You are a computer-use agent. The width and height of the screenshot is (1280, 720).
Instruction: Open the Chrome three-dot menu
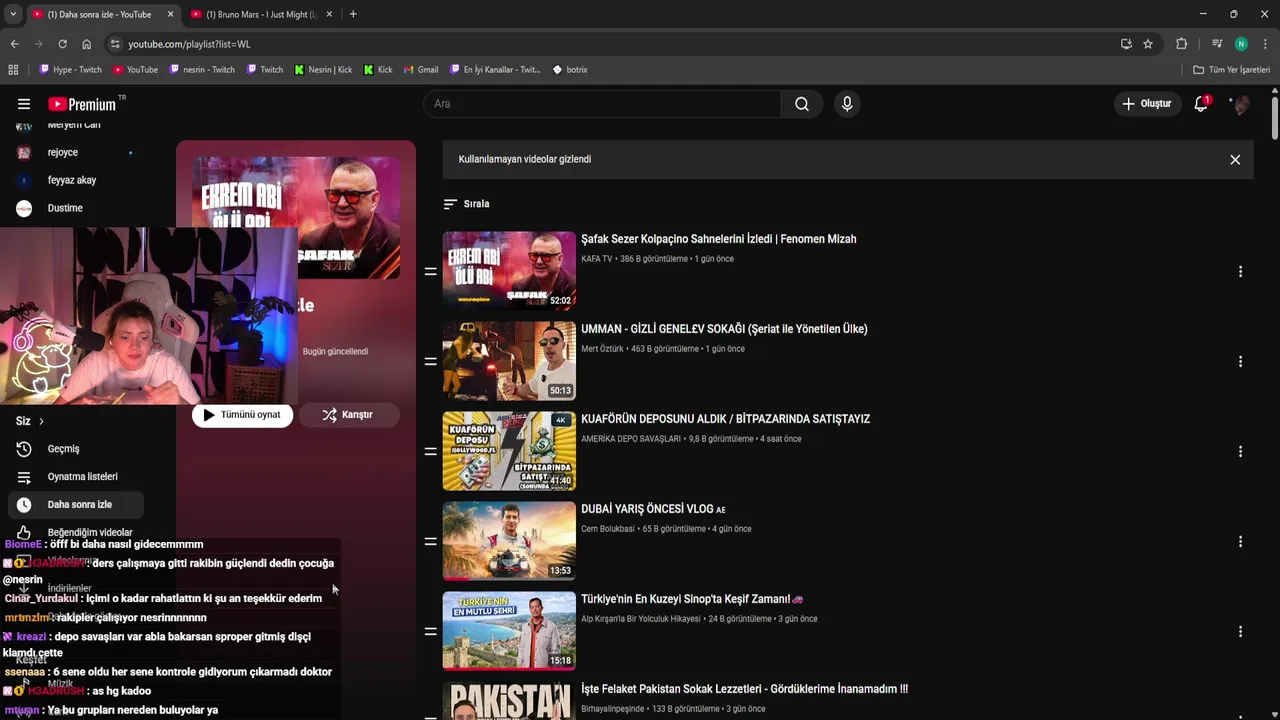coord(1265,44)
